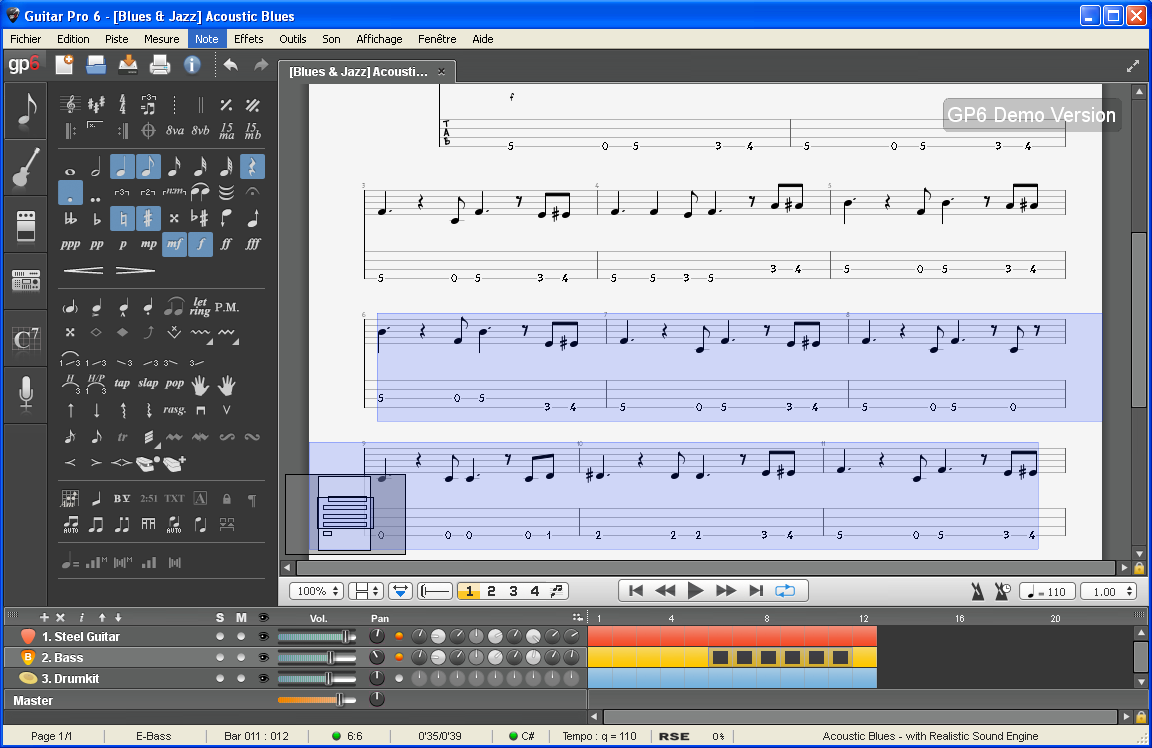Apply palm mute P.M. effect
This screenshot has height=748, width=1152.
pyautogui.click(x=227, y=307)
